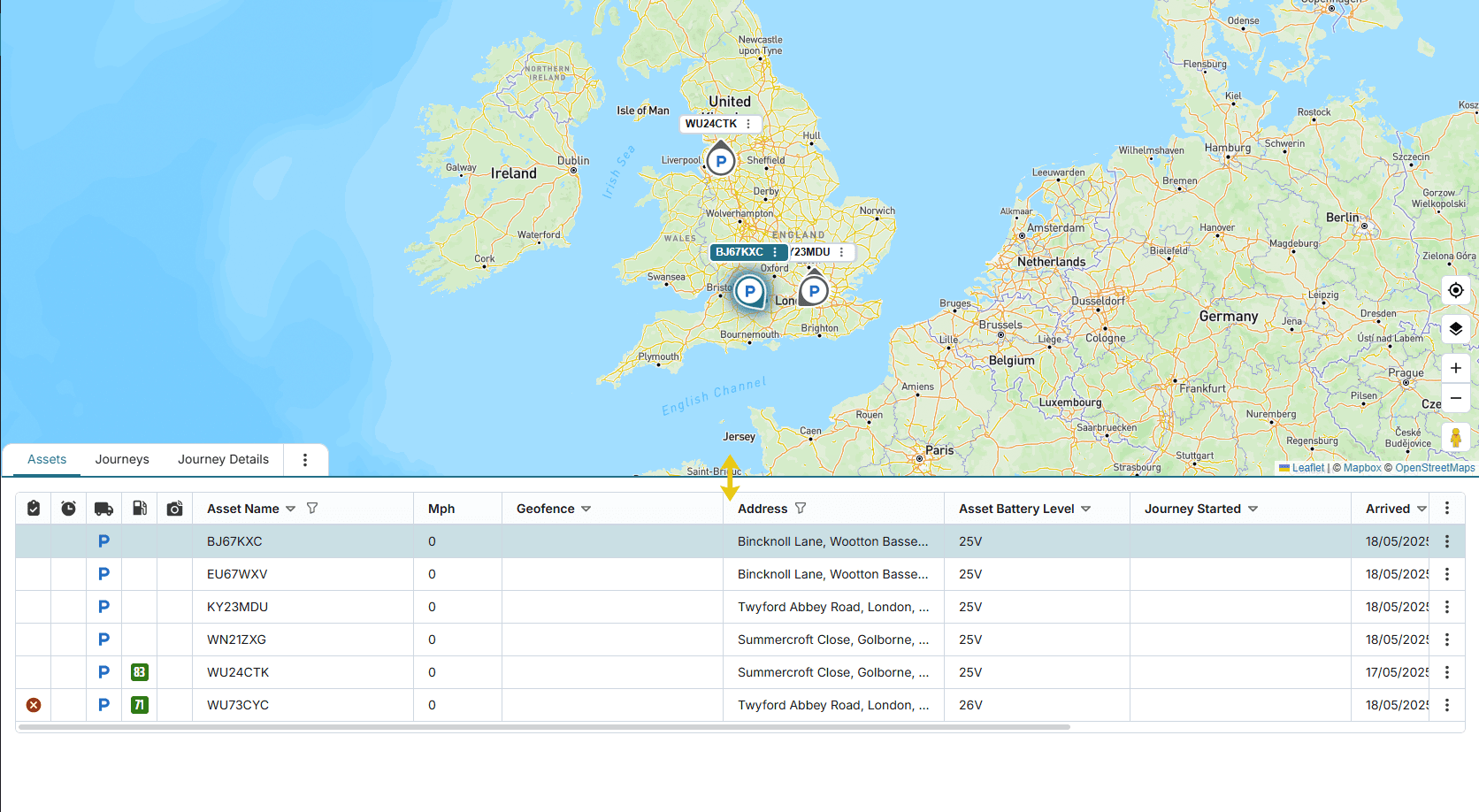Click the WU24CTK parking marker on map
Image resolution: width=1479 pixels, height=812 pixels.
[721, 161]
